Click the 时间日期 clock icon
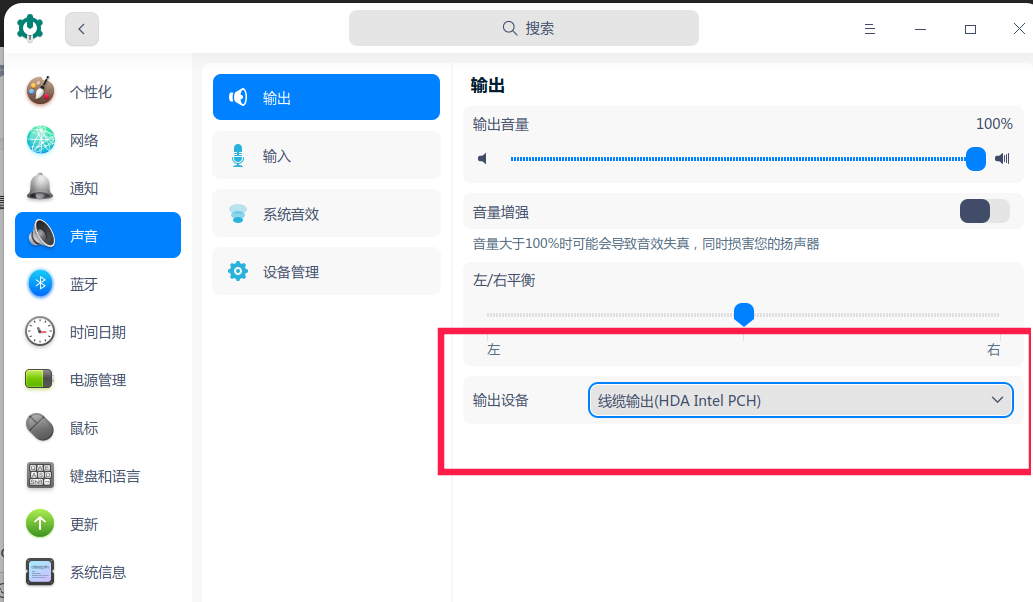This screenshot has width=1033, height=602. pos(40,331)
